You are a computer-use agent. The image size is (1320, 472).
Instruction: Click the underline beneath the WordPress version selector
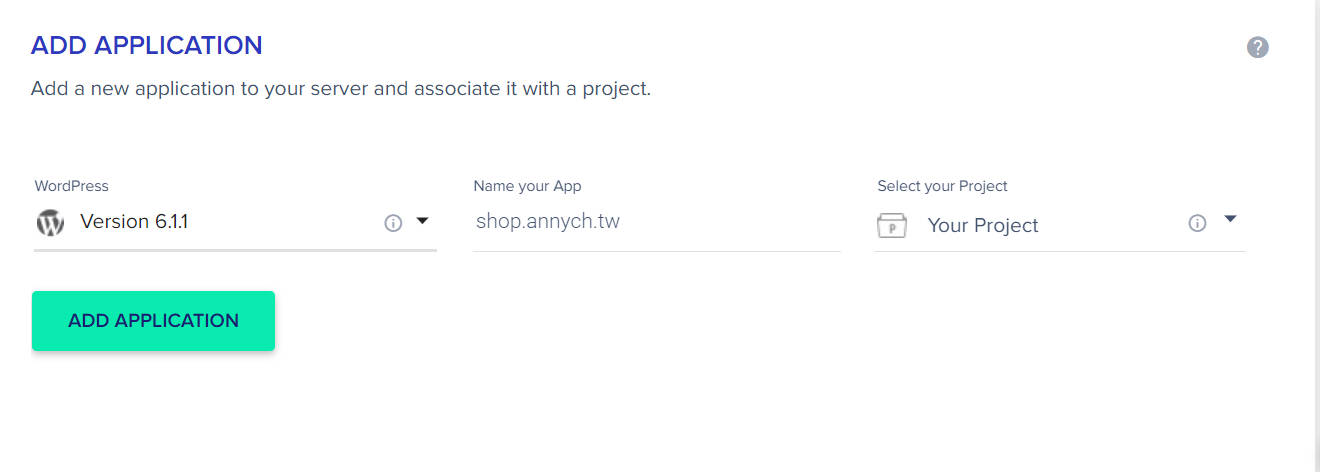(235, 250)
